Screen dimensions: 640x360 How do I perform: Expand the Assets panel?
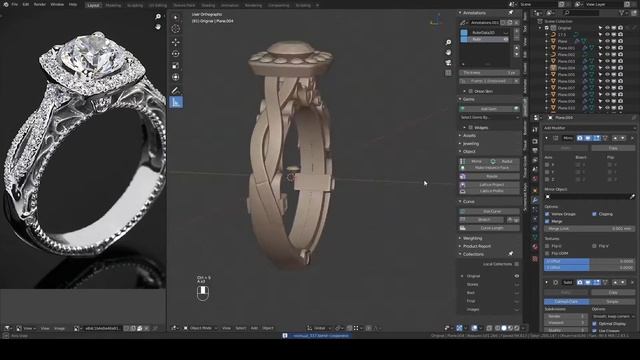(460, 136)
